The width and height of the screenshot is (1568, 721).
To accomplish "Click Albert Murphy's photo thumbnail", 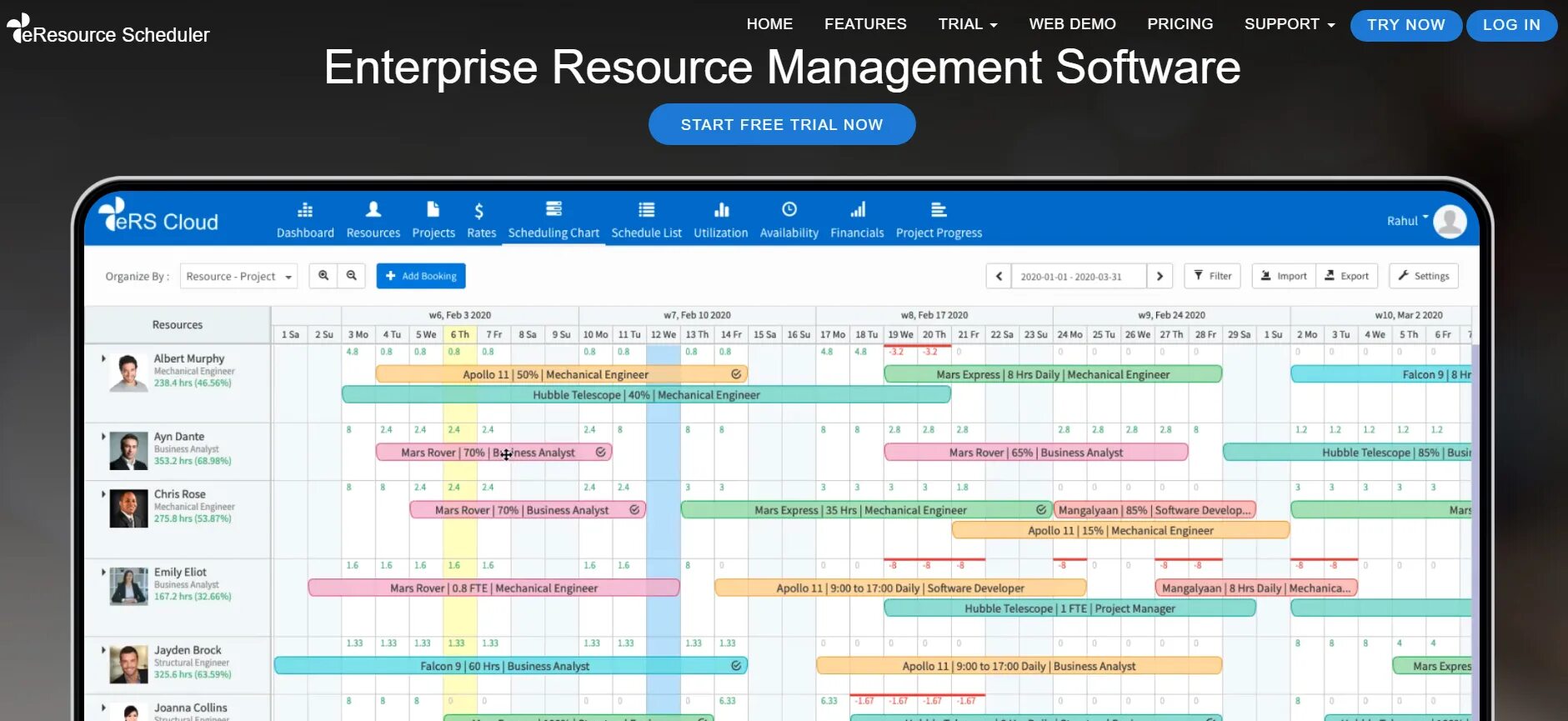I will point(128,373).
